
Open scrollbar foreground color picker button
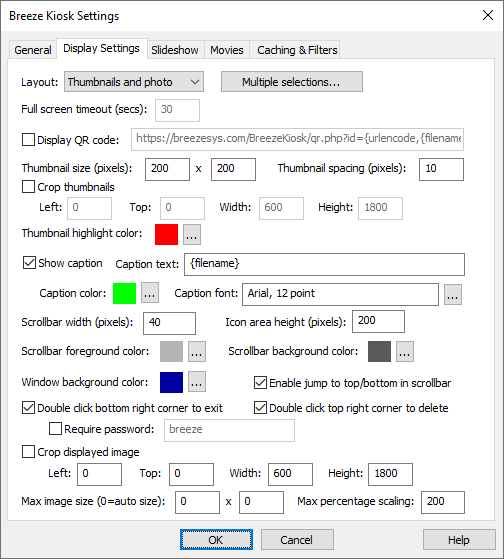click(197, 352)
